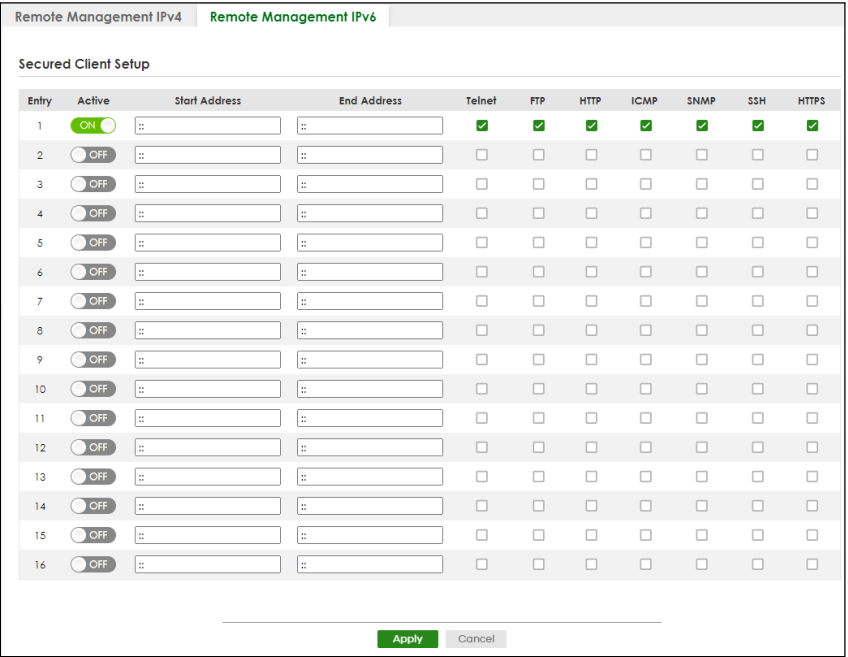Switch on the Active toggle for entry 9

(93, 359)
